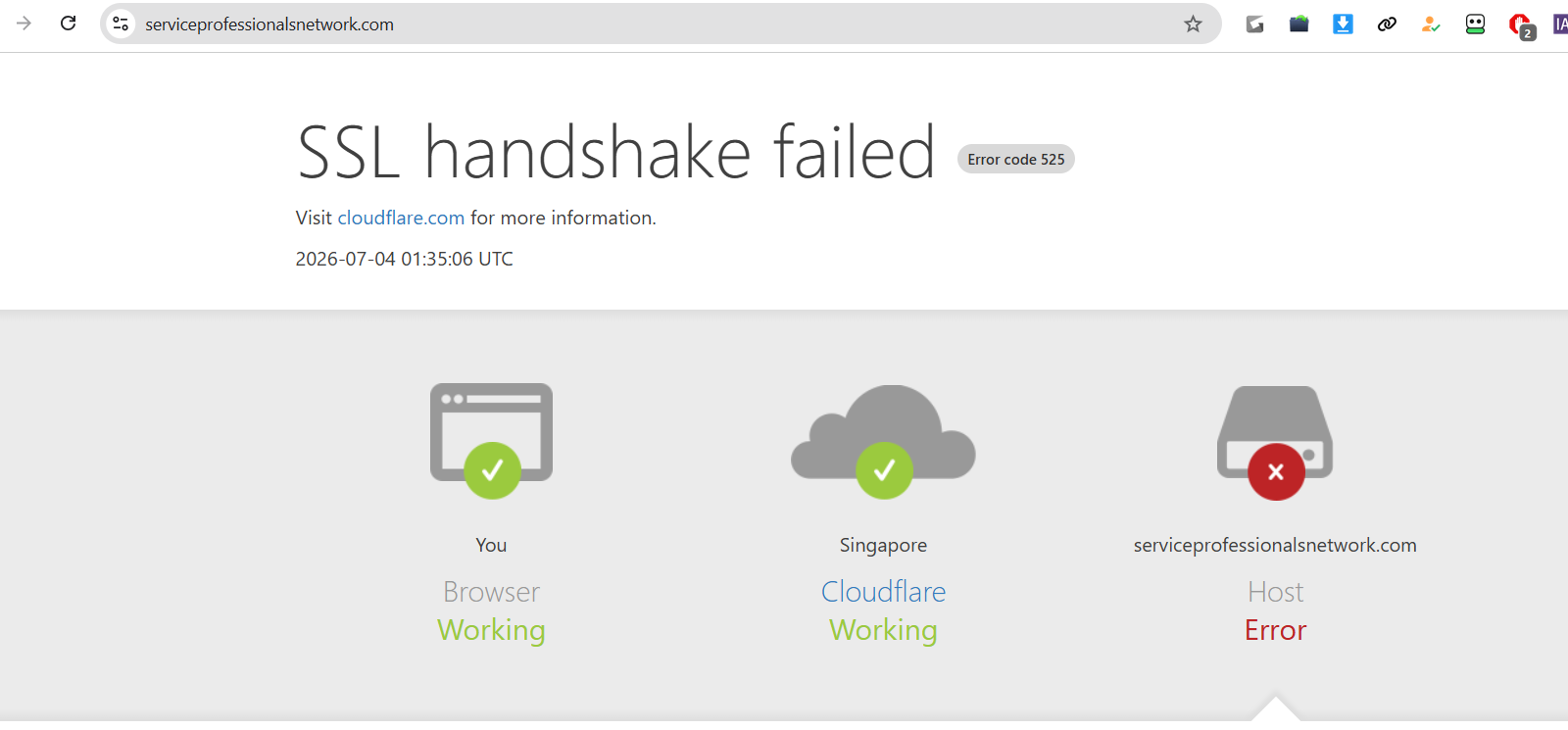Open site information icon in address bar
Viewport: 1568px width, 730px height.
(x=121, y=24)
